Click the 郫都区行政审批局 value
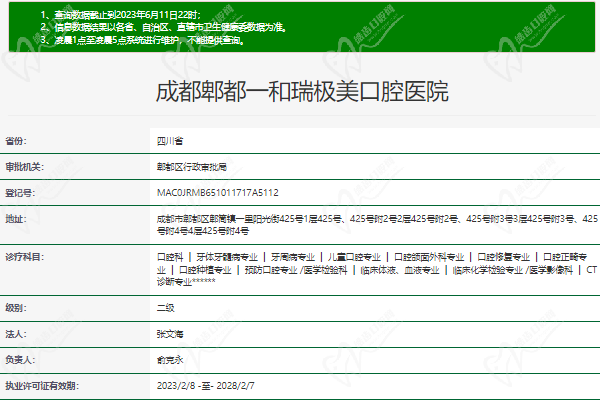Viewport: 600px width, 400px height. point(192,167)
